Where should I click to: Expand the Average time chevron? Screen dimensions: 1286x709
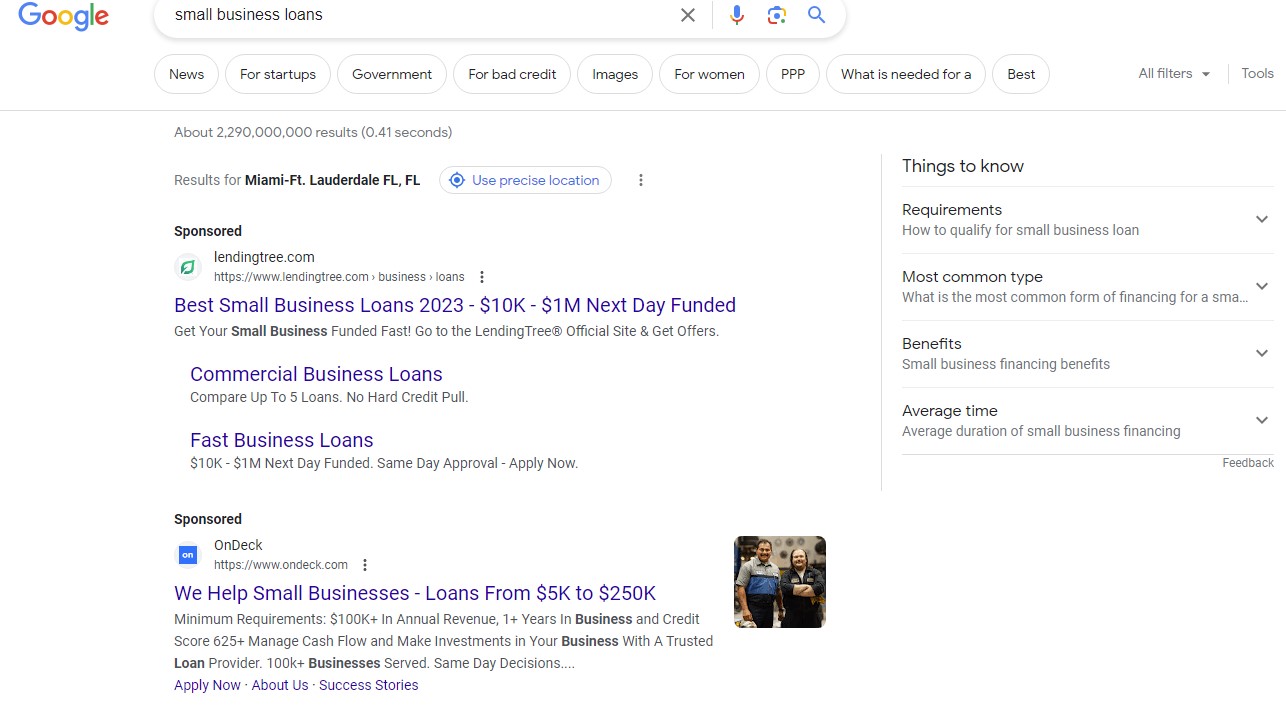point(1262,420)
